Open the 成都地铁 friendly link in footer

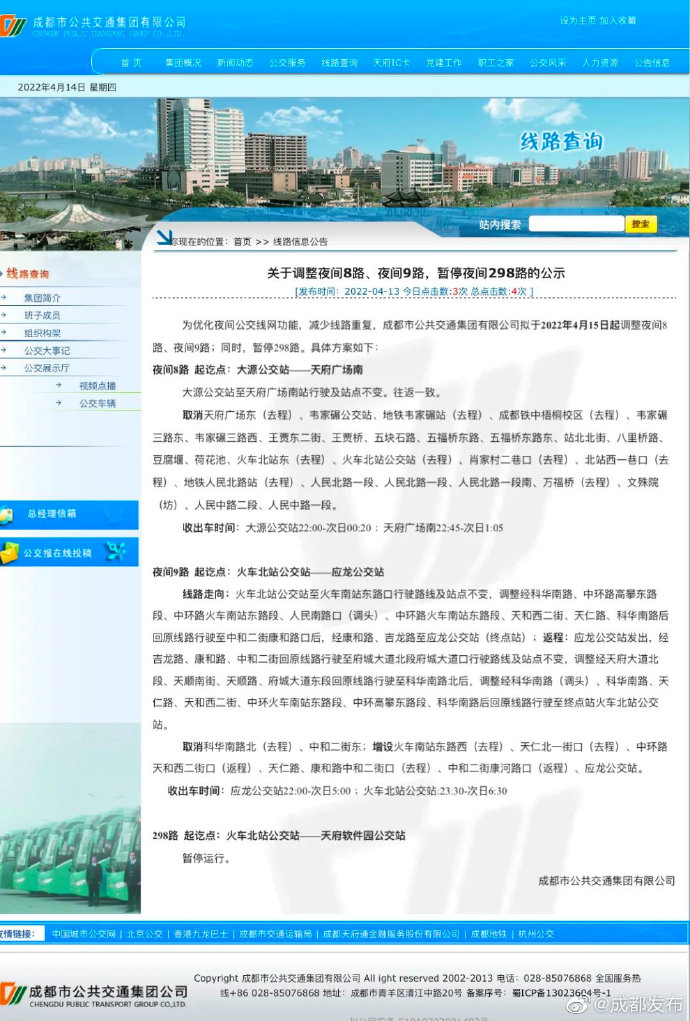pyautogui.click(x=489, y=934)
